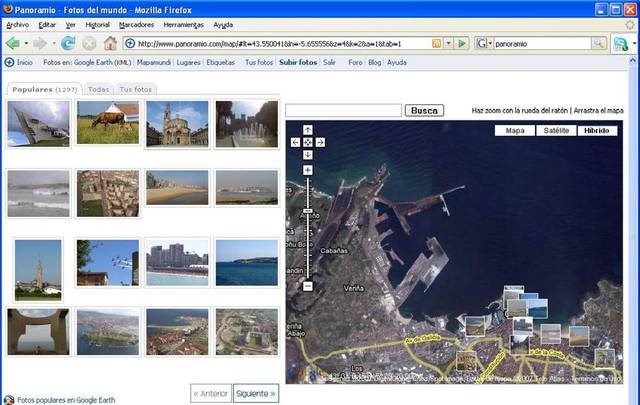This screenshot has width=640, height=405.
Task: Click the RSS feed icon in address bar
Action: tap(436, 43)
